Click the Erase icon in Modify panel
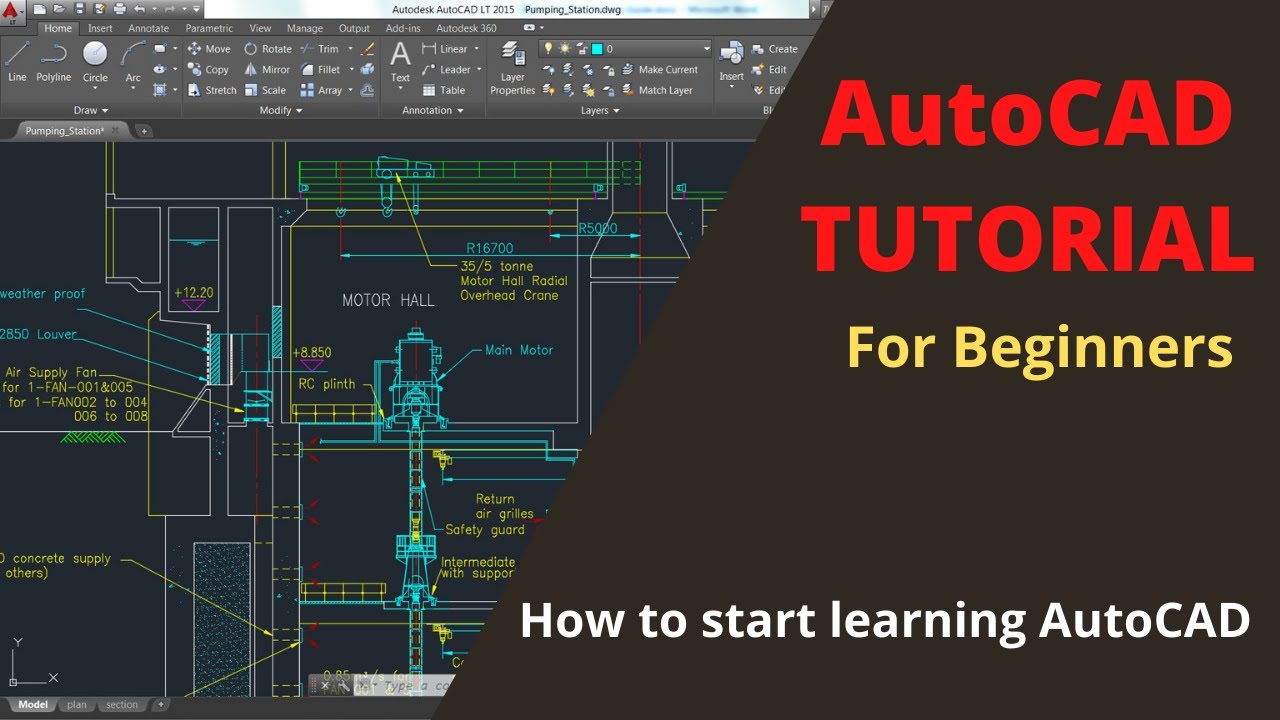Screen dimensions: 1280x720 tap(367, 49)
